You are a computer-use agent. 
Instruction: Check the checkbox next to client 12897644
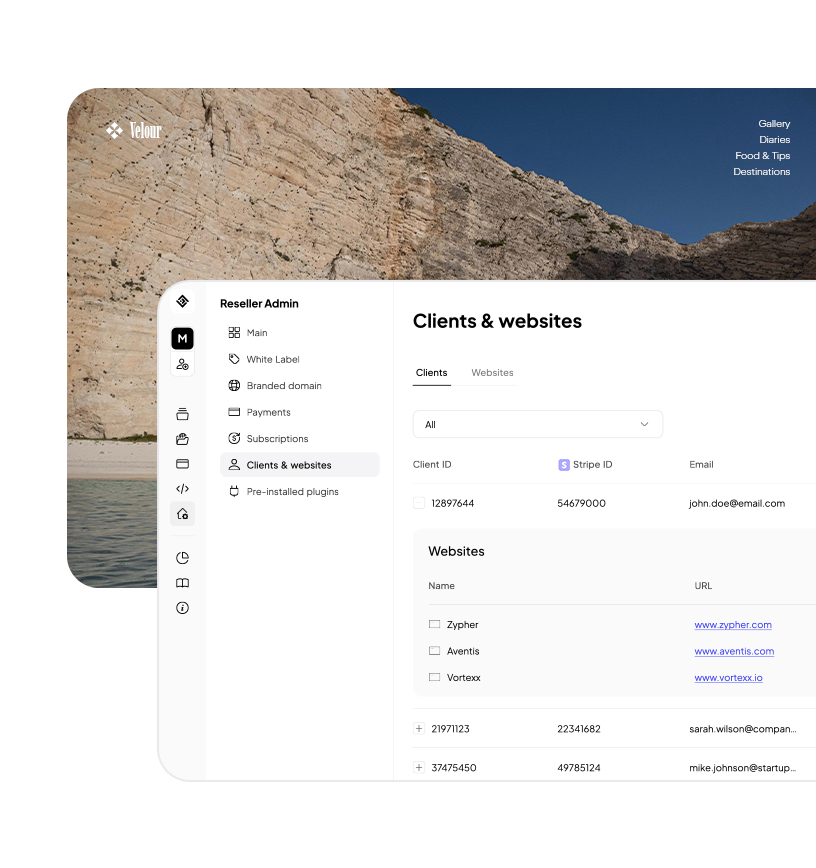coord(417,503)
